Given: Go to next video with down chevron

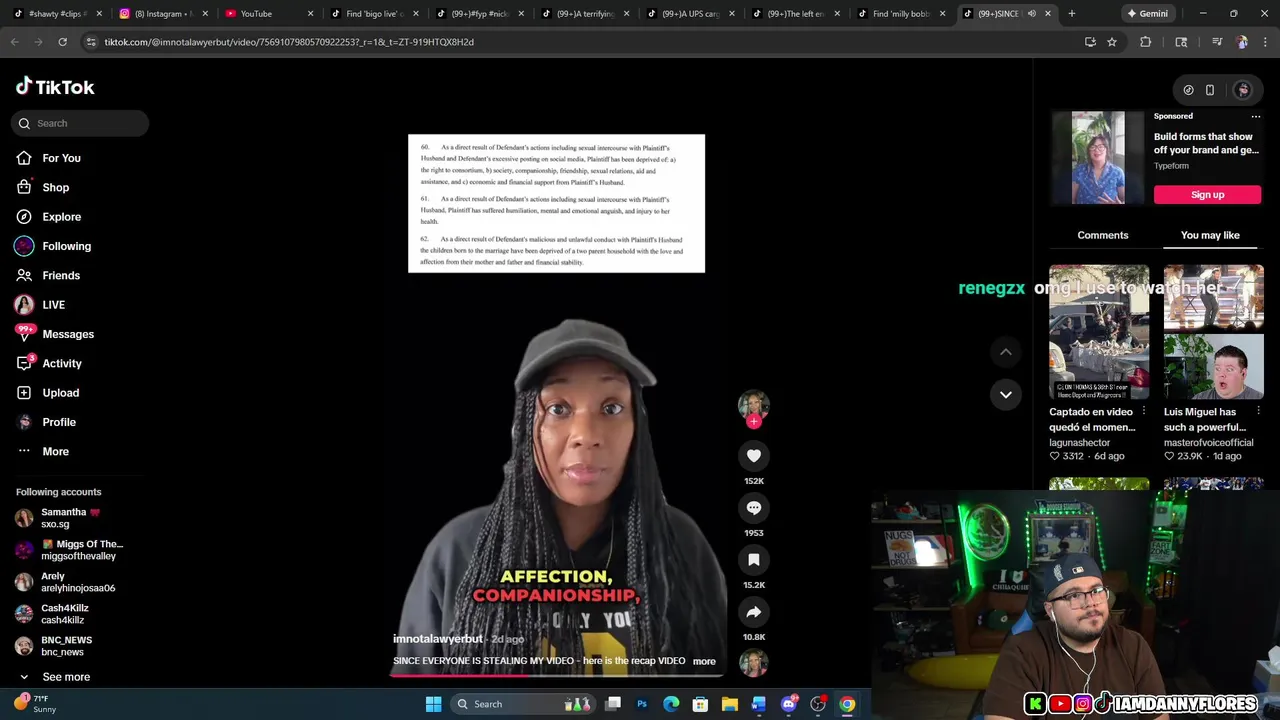Looking at the screenshot, I should tap(1006, 394).
